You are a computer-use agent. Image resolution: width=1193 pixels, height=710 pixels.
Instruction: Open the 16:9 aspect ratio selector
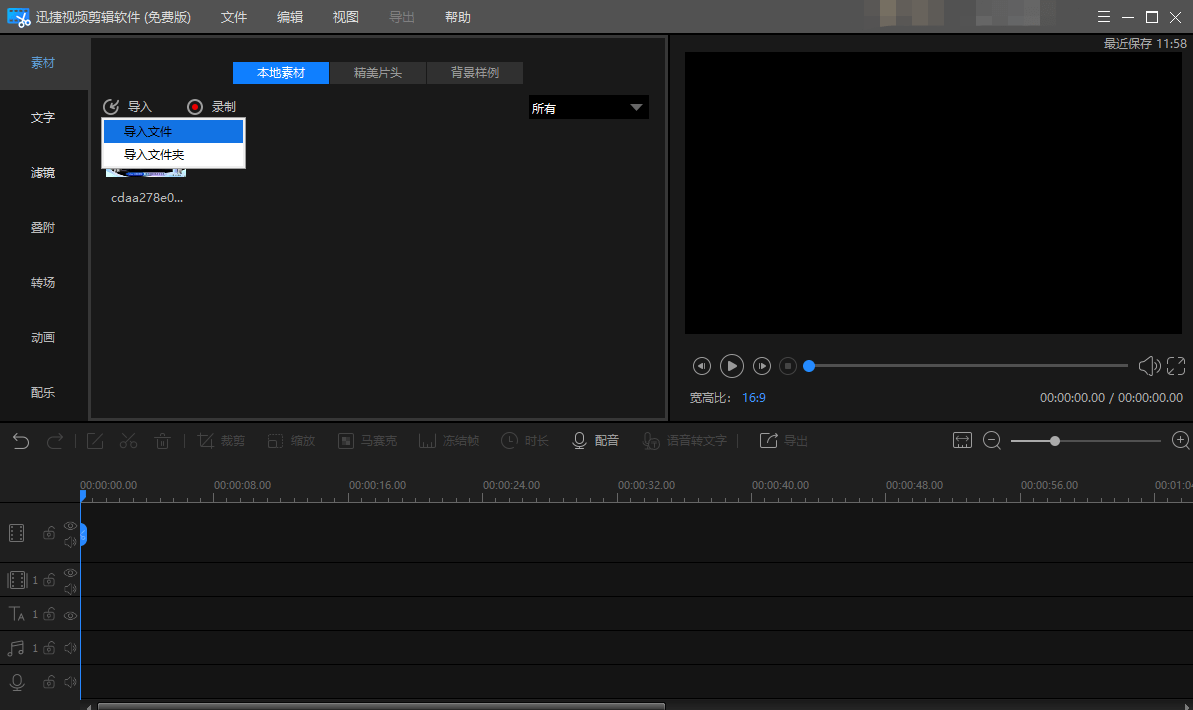753,398
